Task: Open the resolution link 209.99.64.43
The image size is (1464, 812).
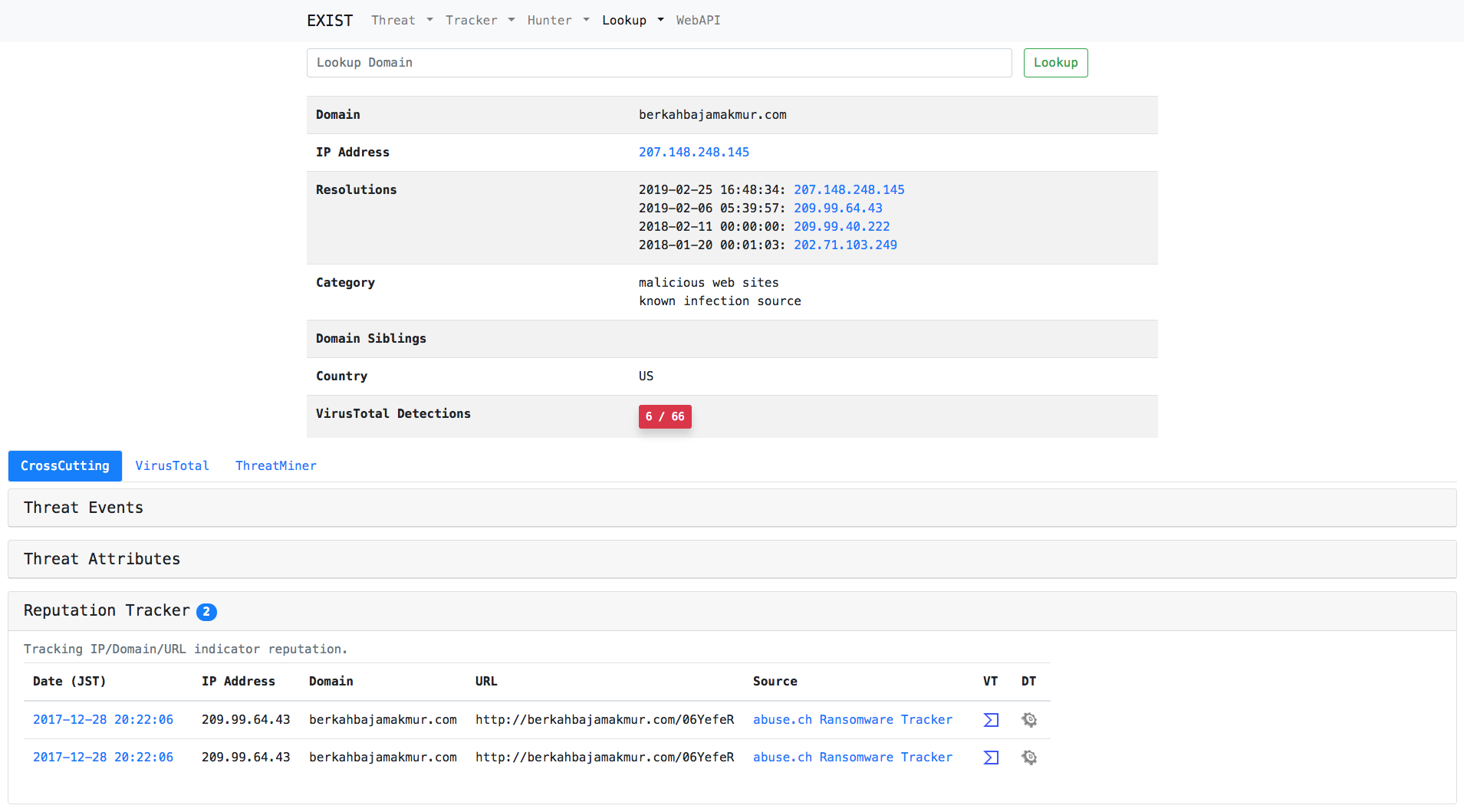Action: (837, 208)
